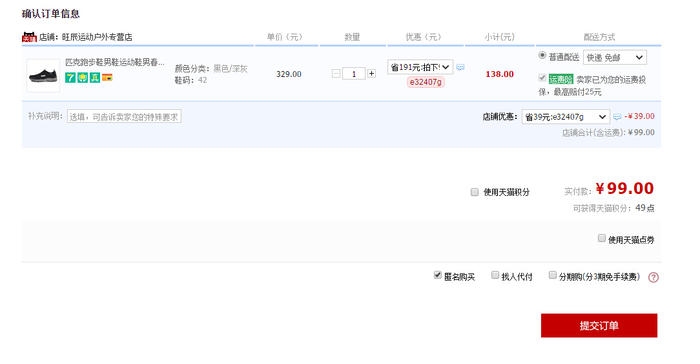This screenshot has width=700, height=364.
Task: Click the 补充说明 remarks input field
Action: pyautogui.click(x=124, y=117)
